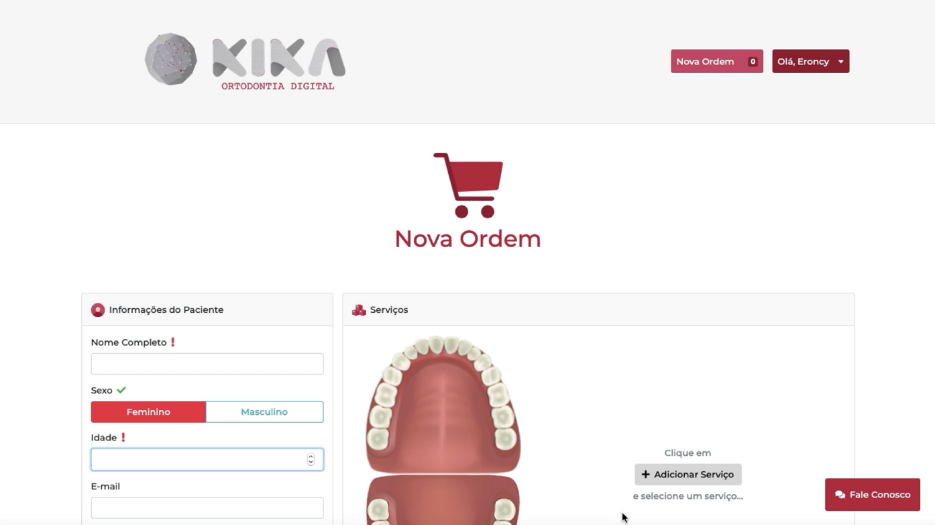This screenshot has width=935, height=525.
Task: Click the KIKA globe logo icon
Action: [x=171, y=59]
